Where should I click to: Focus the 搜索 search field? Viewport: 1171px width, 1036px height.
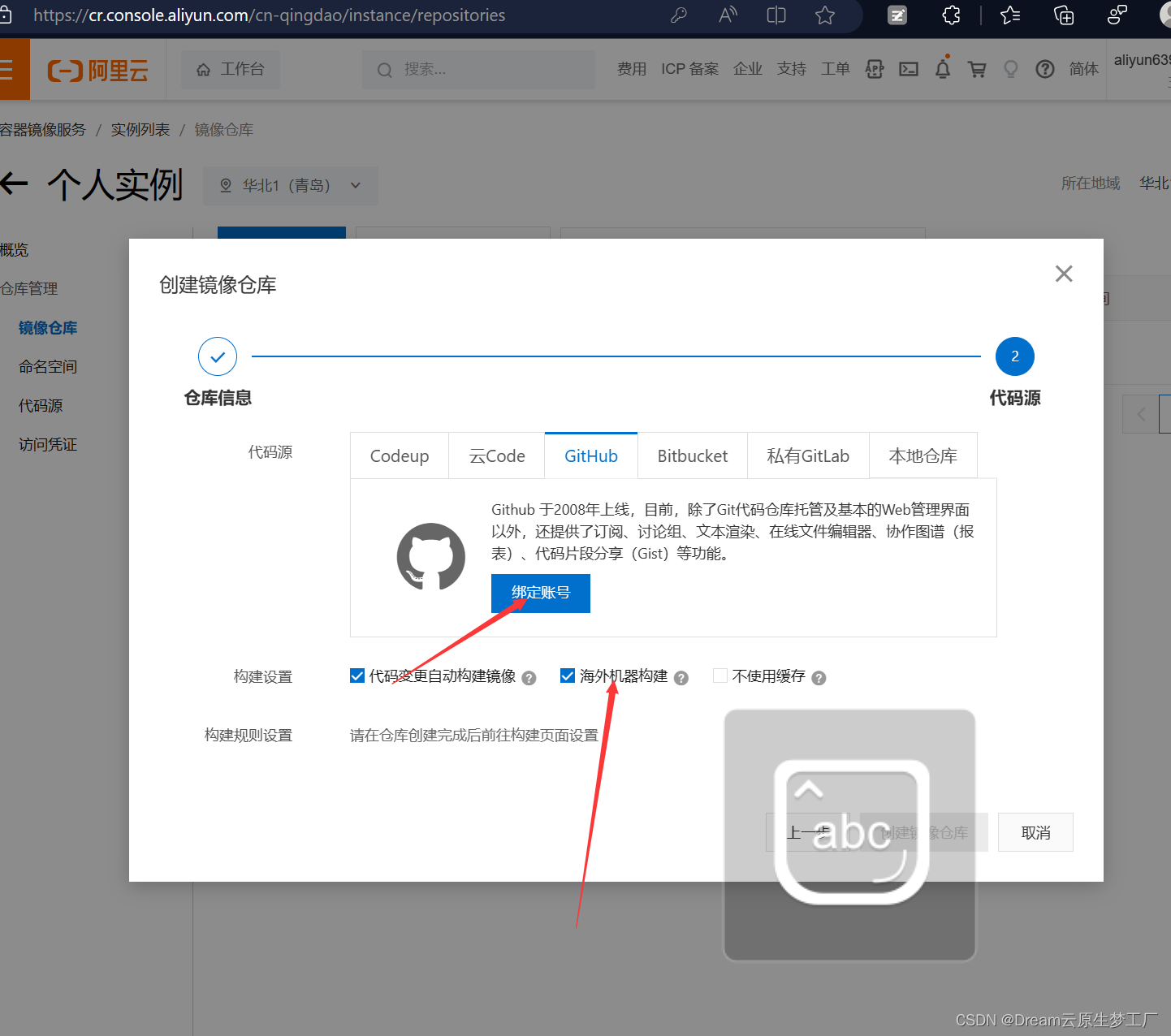point(479,70)
